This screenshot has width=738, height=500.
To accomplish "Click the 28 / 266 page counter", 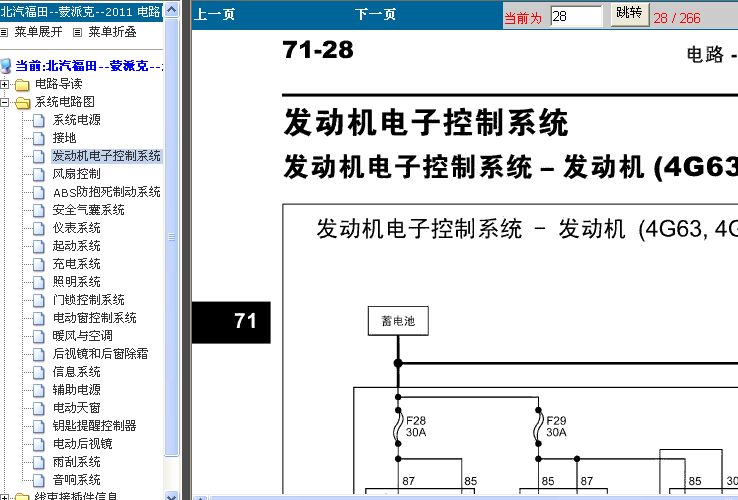I will pos(677,18).
